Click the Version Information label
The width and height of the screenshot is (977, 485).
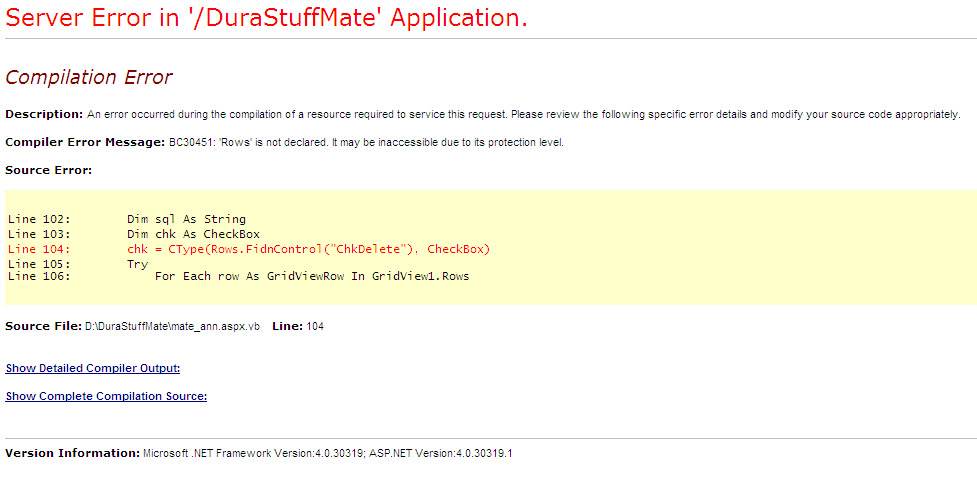[73, 453]
